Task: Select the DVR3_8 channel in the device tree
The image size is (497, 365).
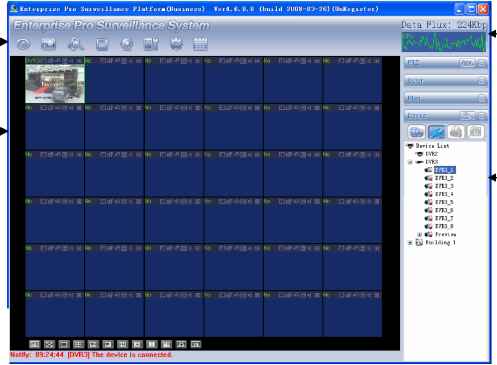Action: [444, 226]
